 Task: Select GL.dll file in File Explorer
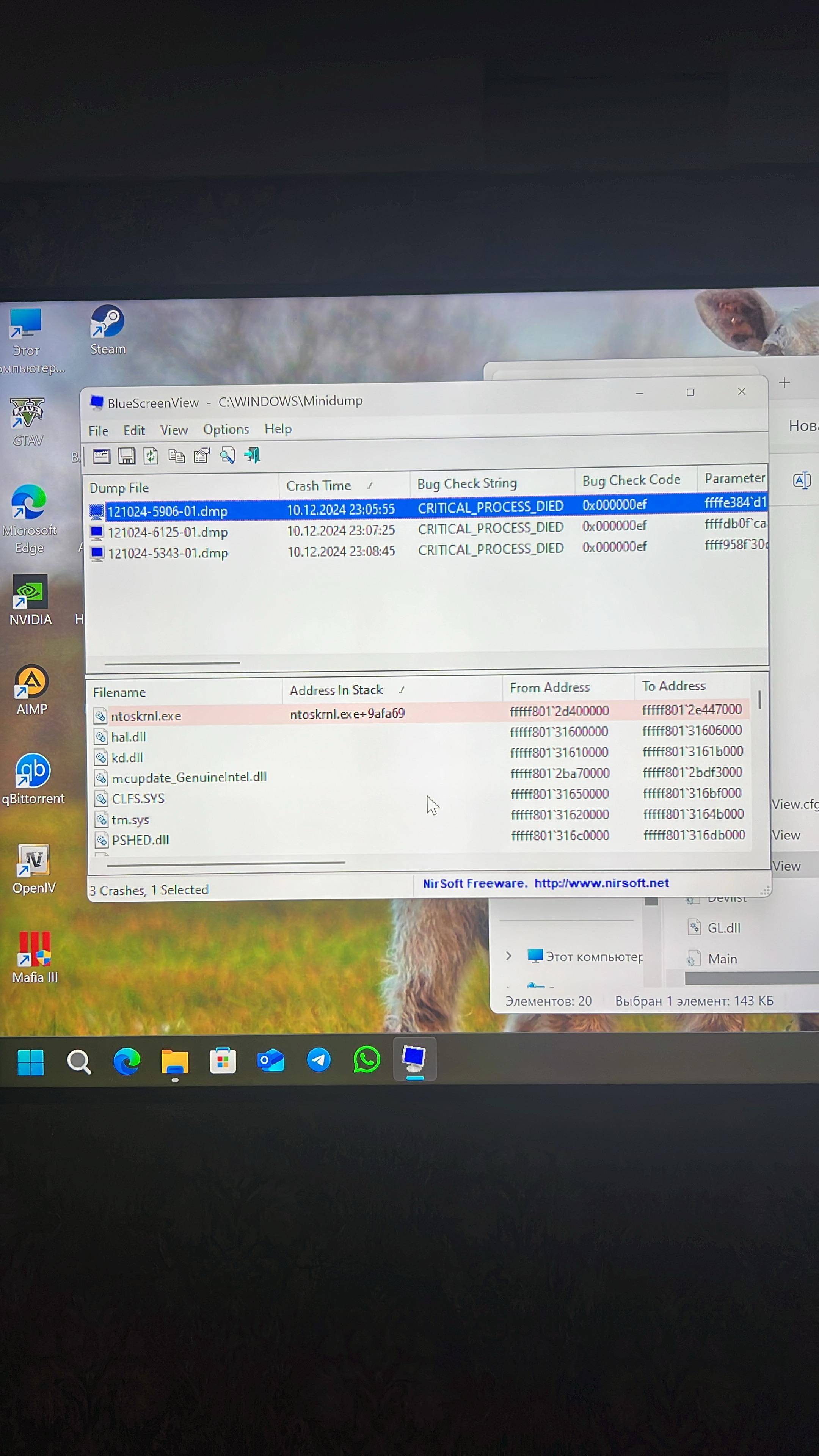(x=714, y=927)
